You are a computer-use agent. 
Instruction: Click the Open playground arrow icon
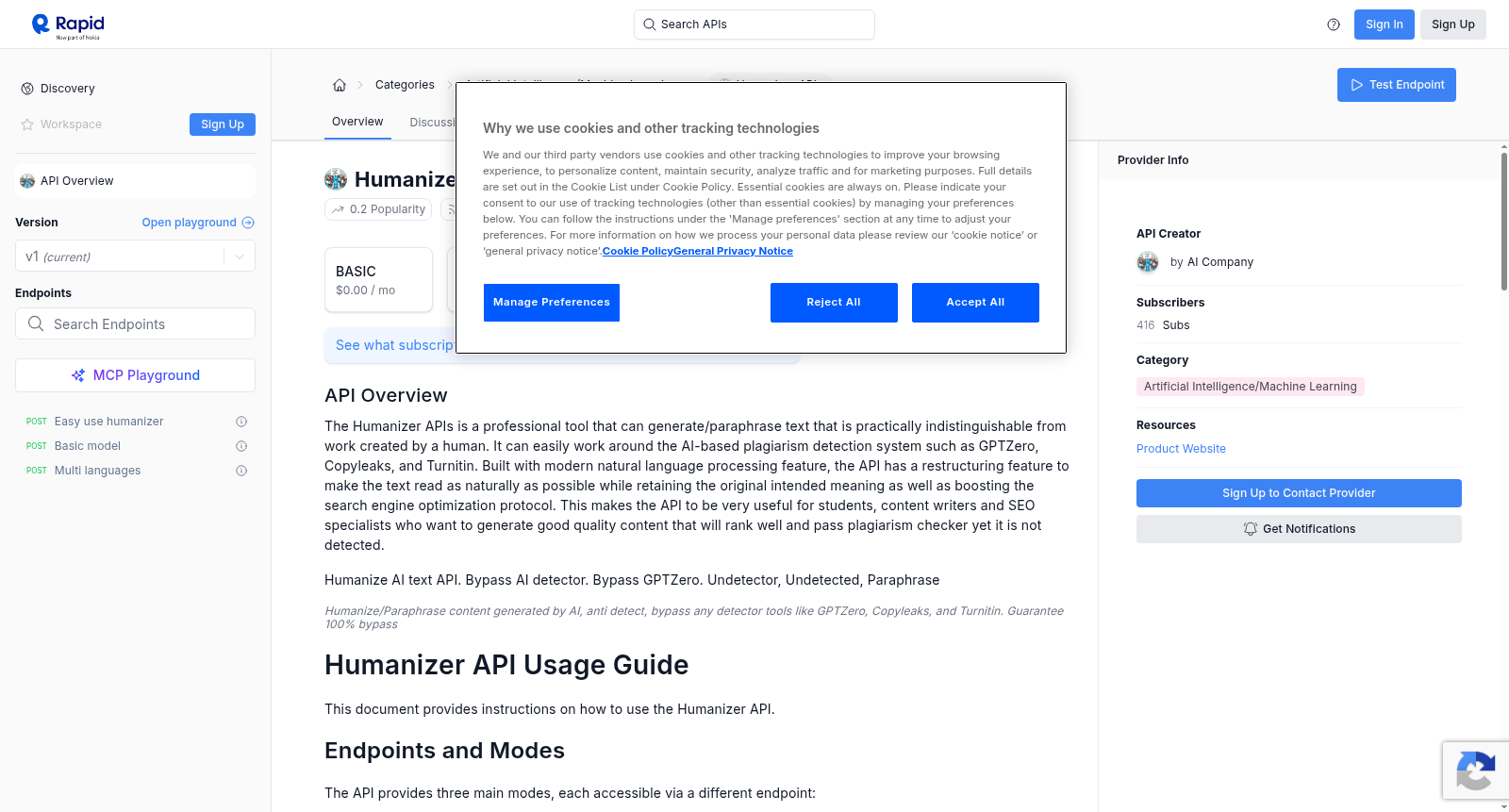click(x=248, y=223)
